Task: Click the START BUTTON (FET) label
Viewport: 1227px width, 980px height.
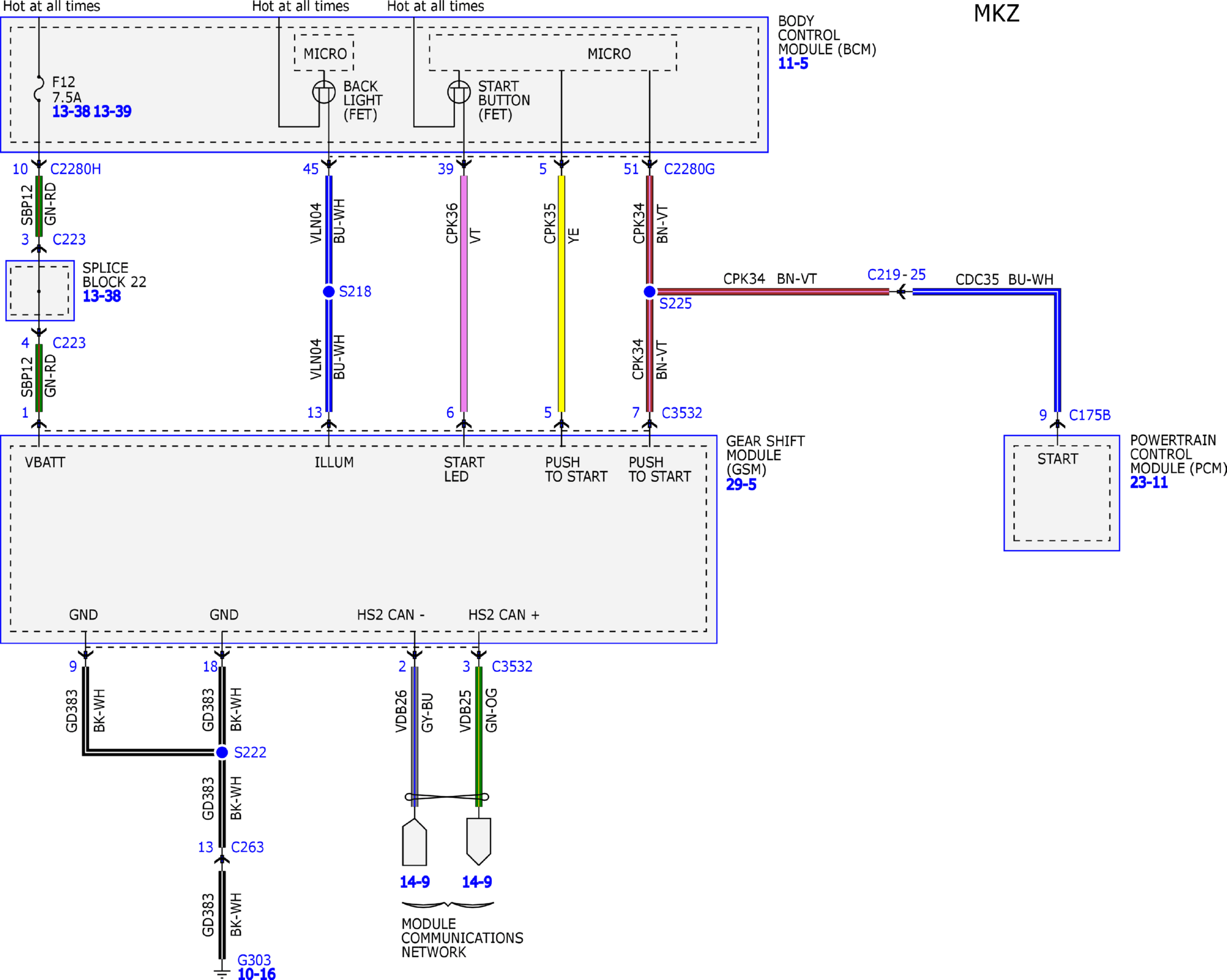Action: [x=504, y=100]
